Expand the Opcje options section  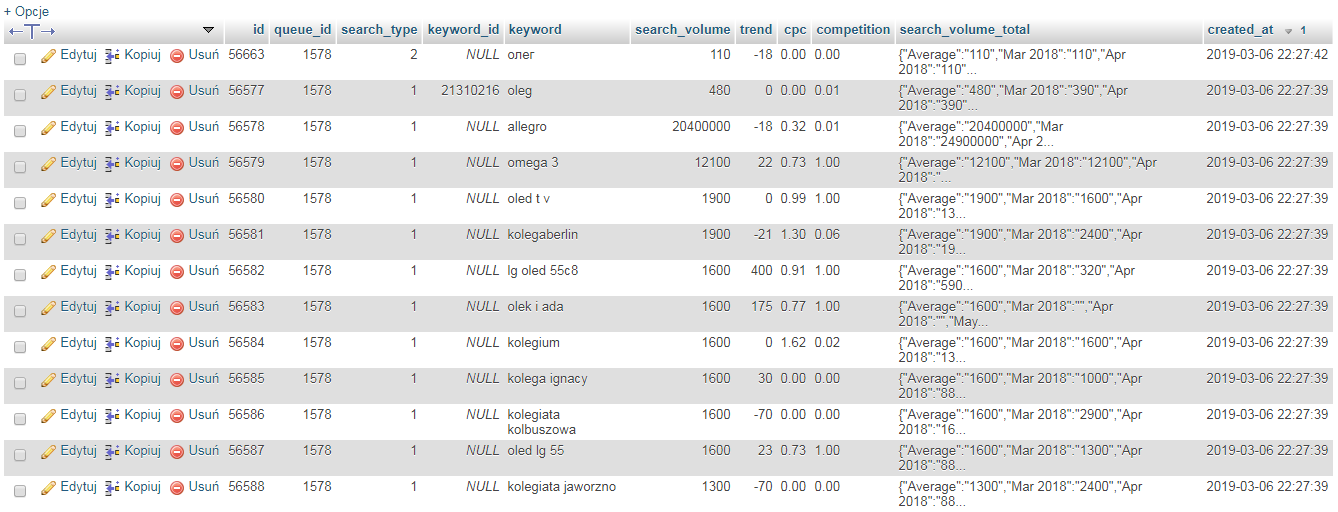tap(26, 11)
